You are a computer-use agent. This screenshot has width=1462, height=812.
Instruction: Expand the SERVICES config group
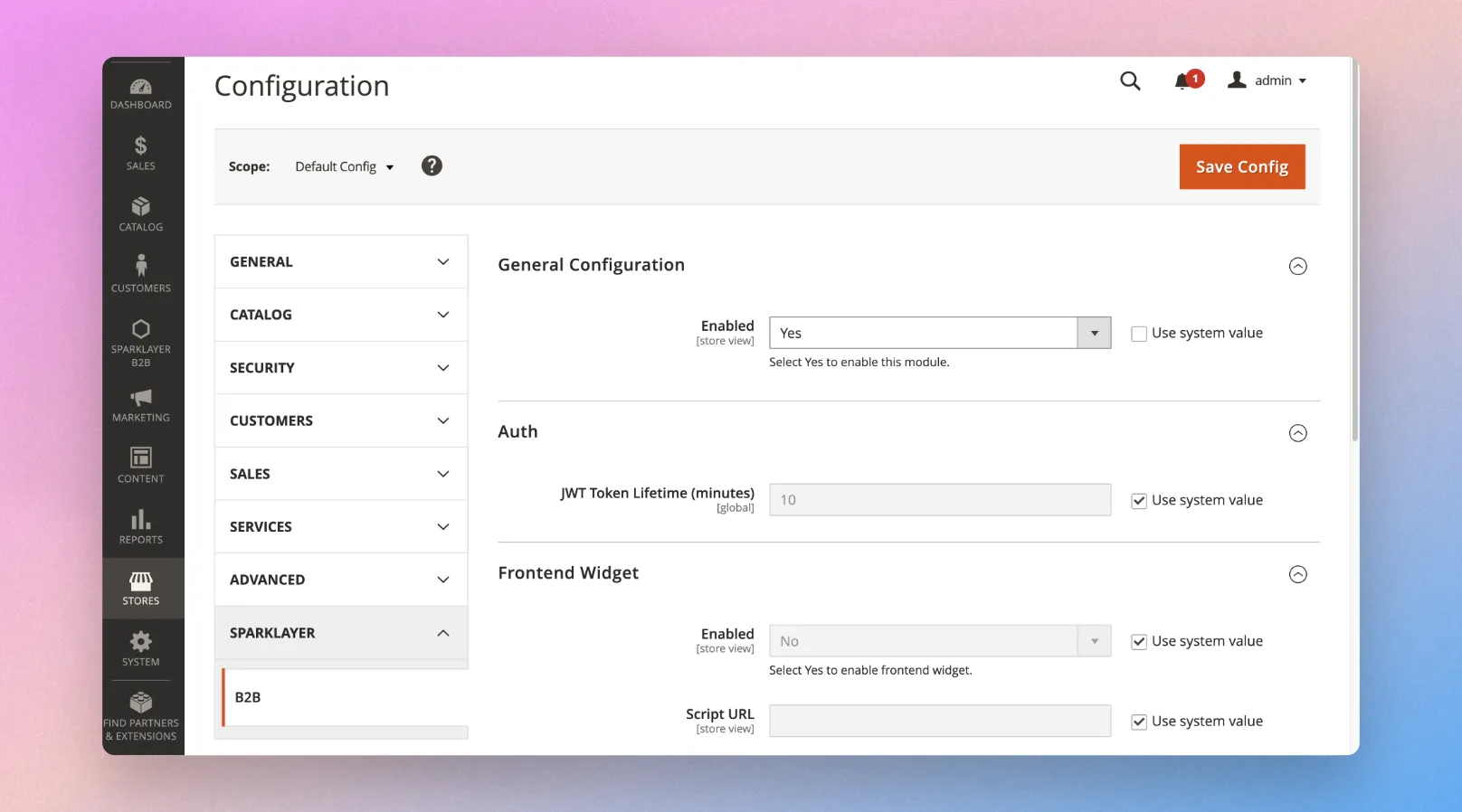coord(341,526)
